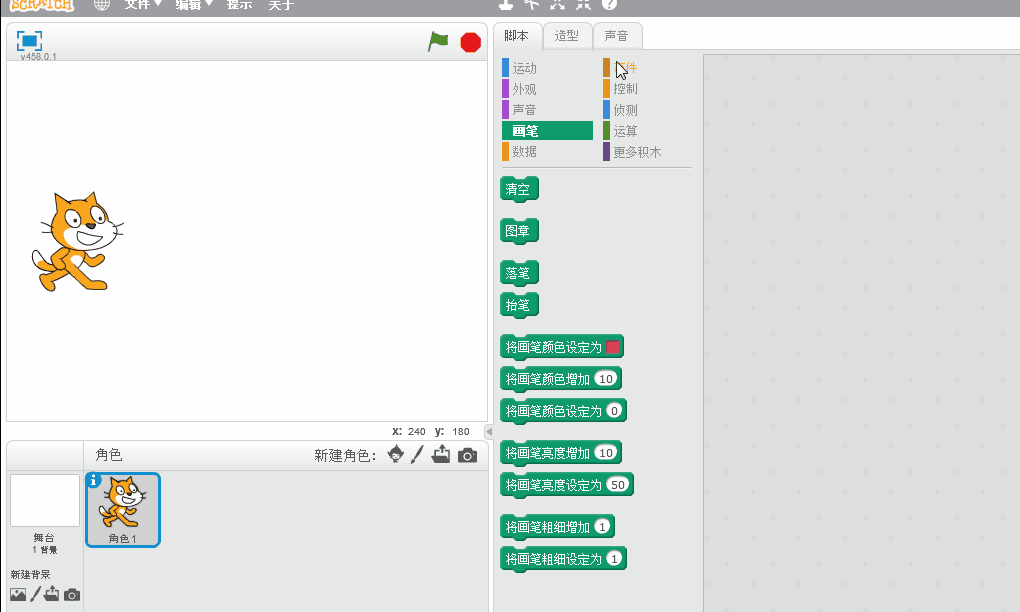Choose backdrop from library icon
1020x612 pixels.
point(18,594)
